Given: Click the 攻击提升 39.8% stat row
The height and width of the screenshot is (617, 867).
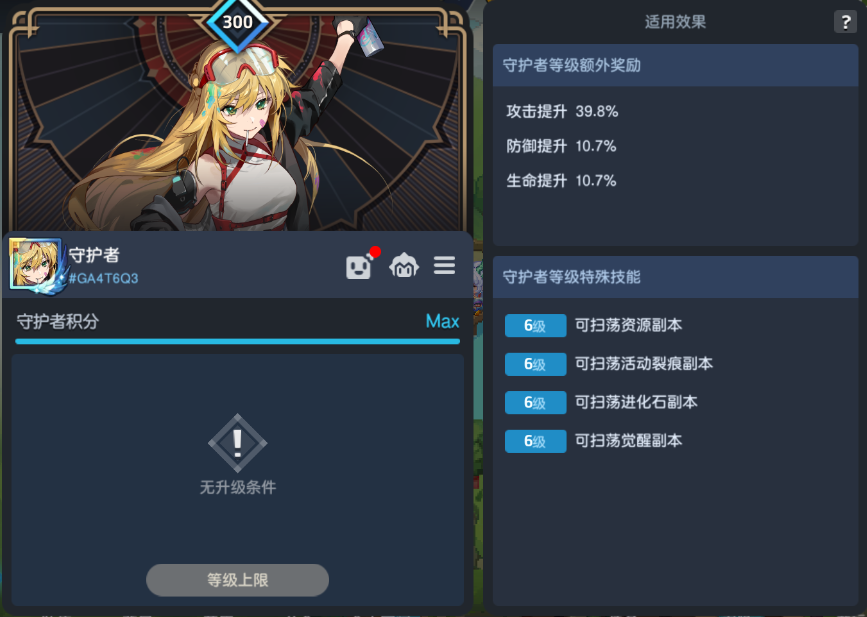Looking at the screenshot, I should [x=562, y=112].
